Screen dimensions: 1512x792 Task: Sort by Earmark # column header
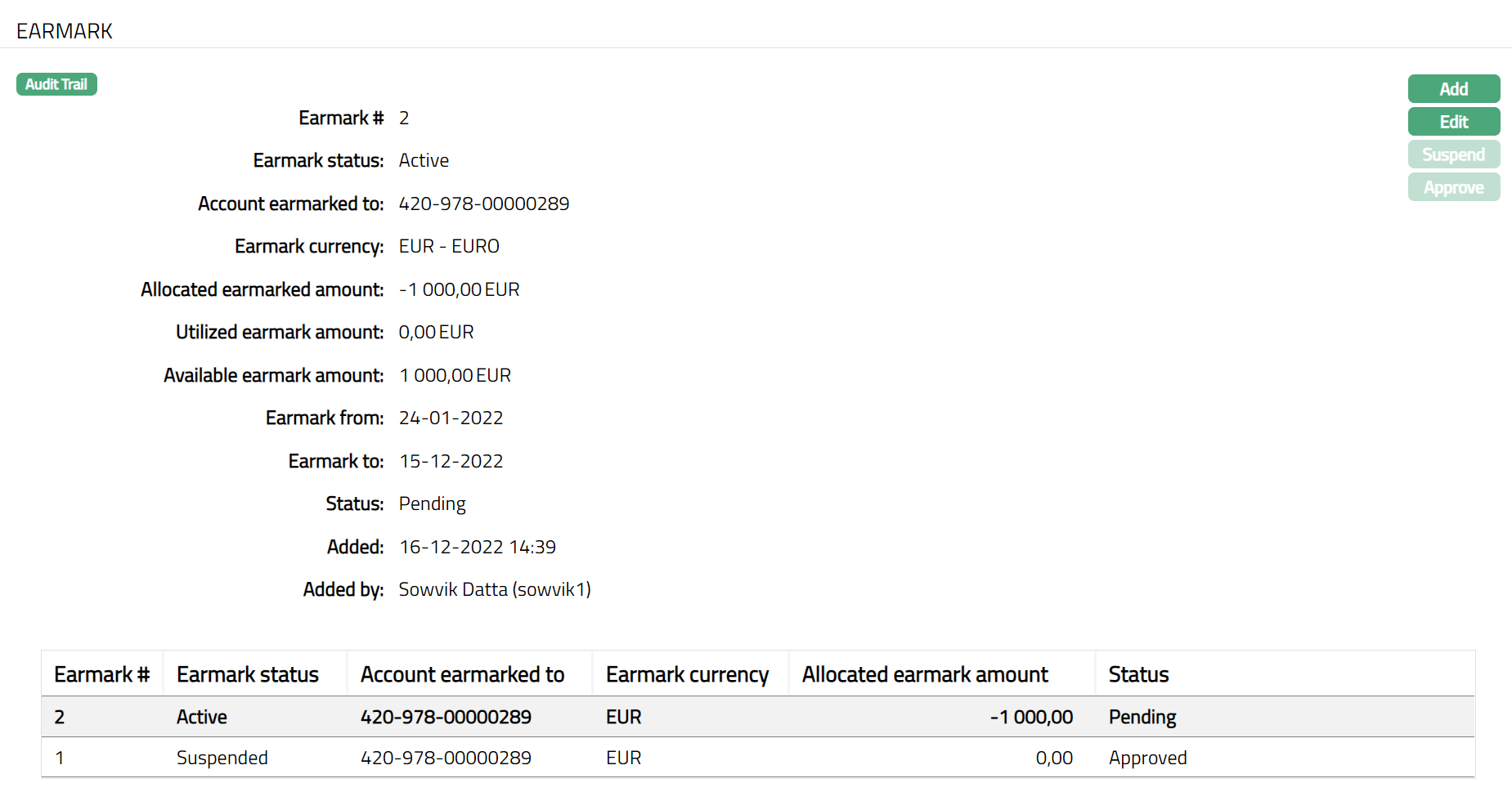point(101,674)
